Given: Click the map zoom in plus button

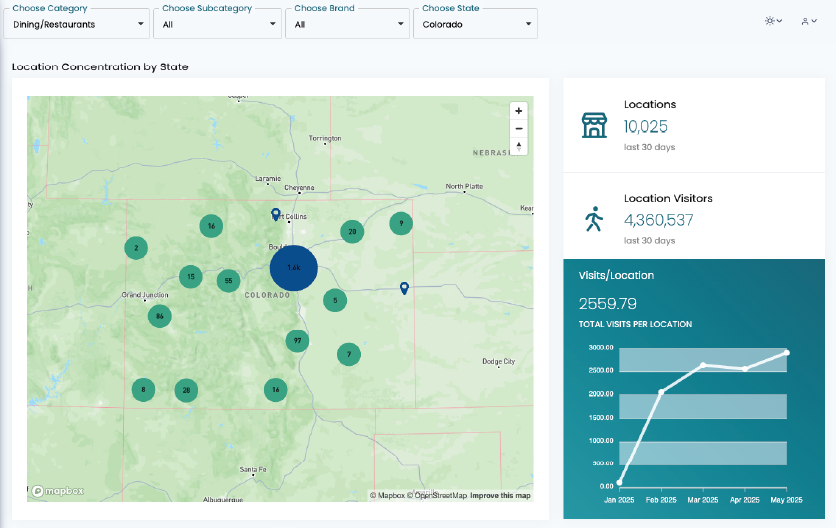Looking at the screenshot, I should tap(518, 111).
